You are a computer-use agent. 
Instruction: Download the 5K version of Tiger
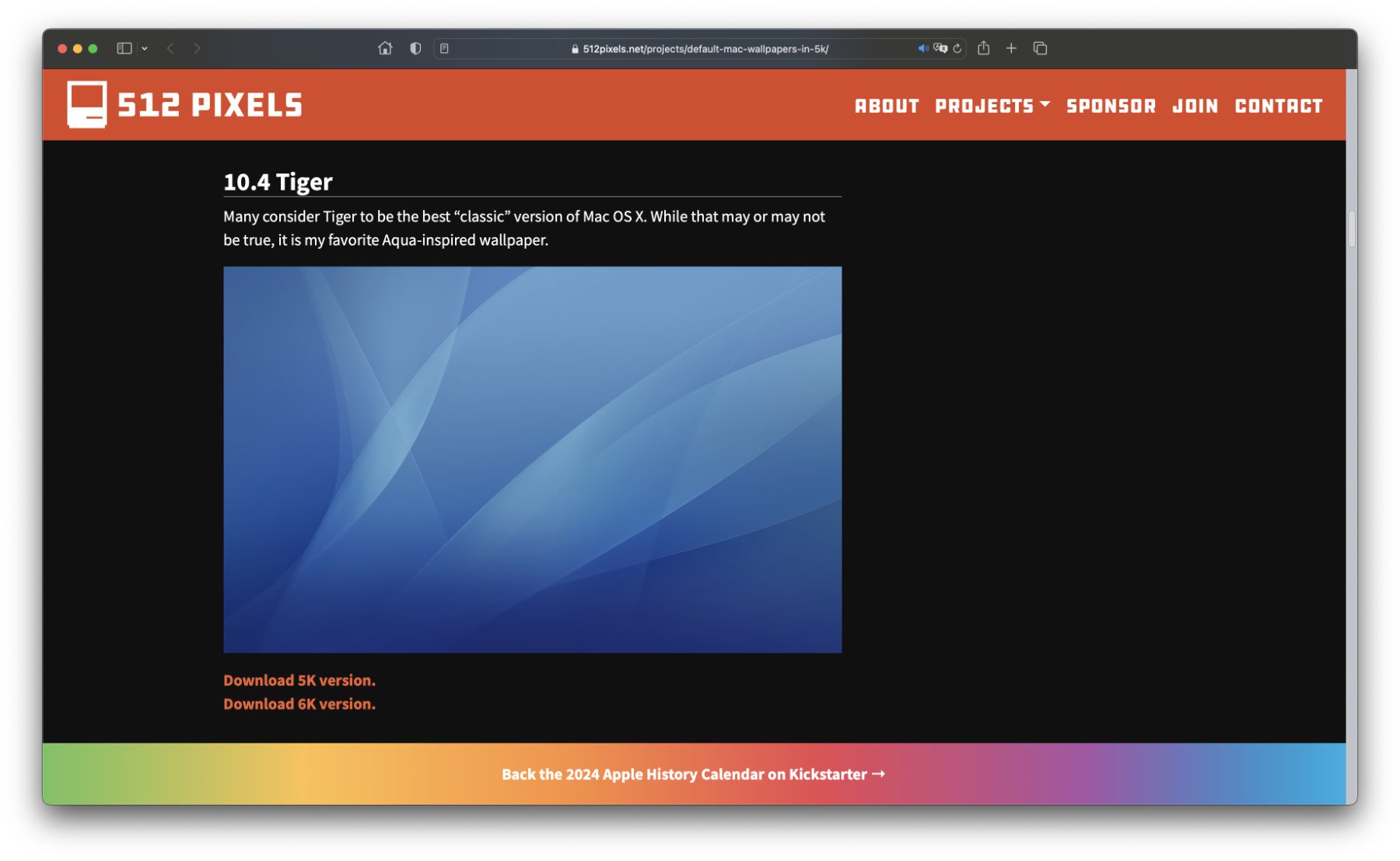(299, 680)
